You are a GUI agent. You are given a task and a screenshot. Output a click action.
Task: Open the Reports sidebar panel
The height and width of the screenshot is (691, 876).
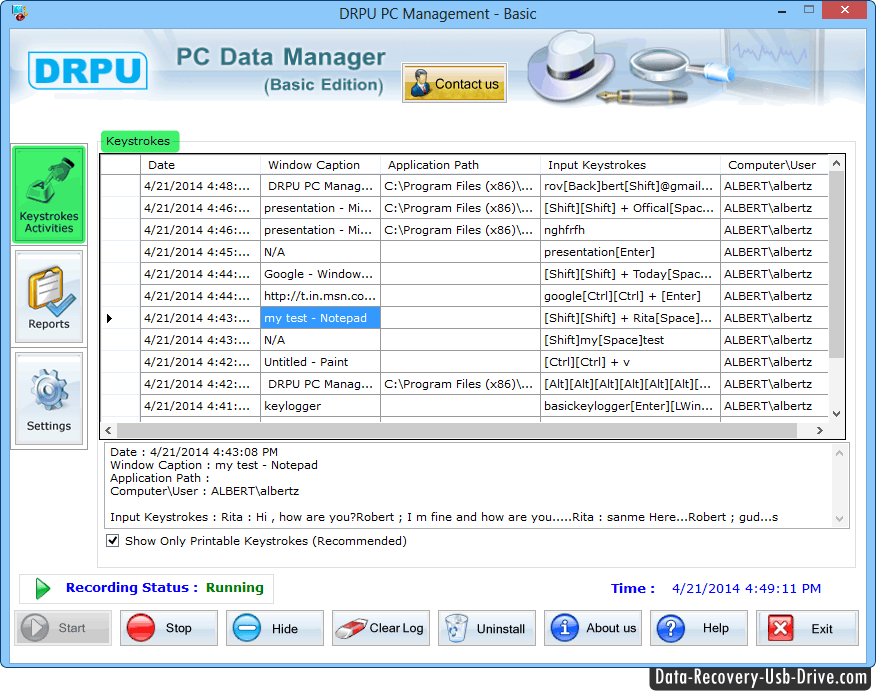49,296
